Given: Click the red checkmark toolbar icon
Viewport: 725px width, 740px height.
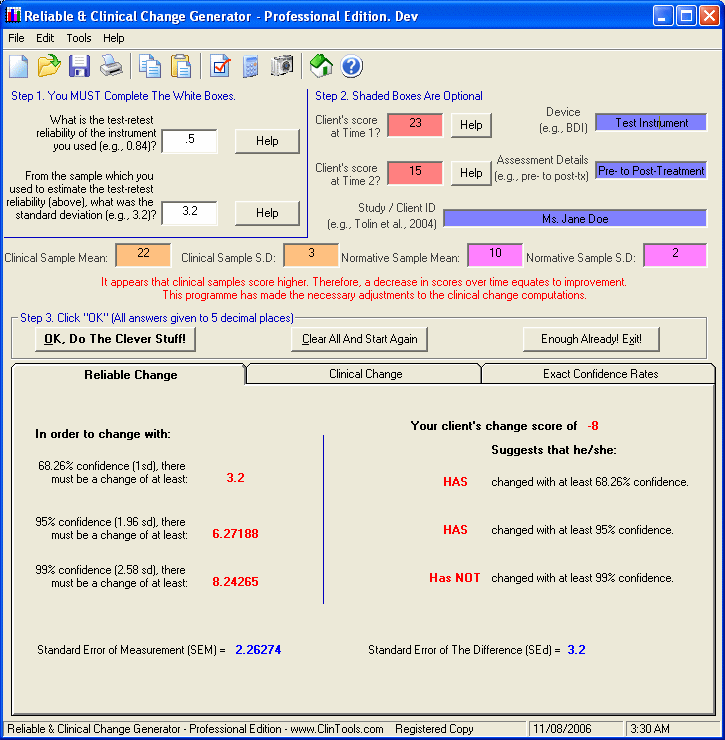Looking at the screenshot, I should [221, 67].
